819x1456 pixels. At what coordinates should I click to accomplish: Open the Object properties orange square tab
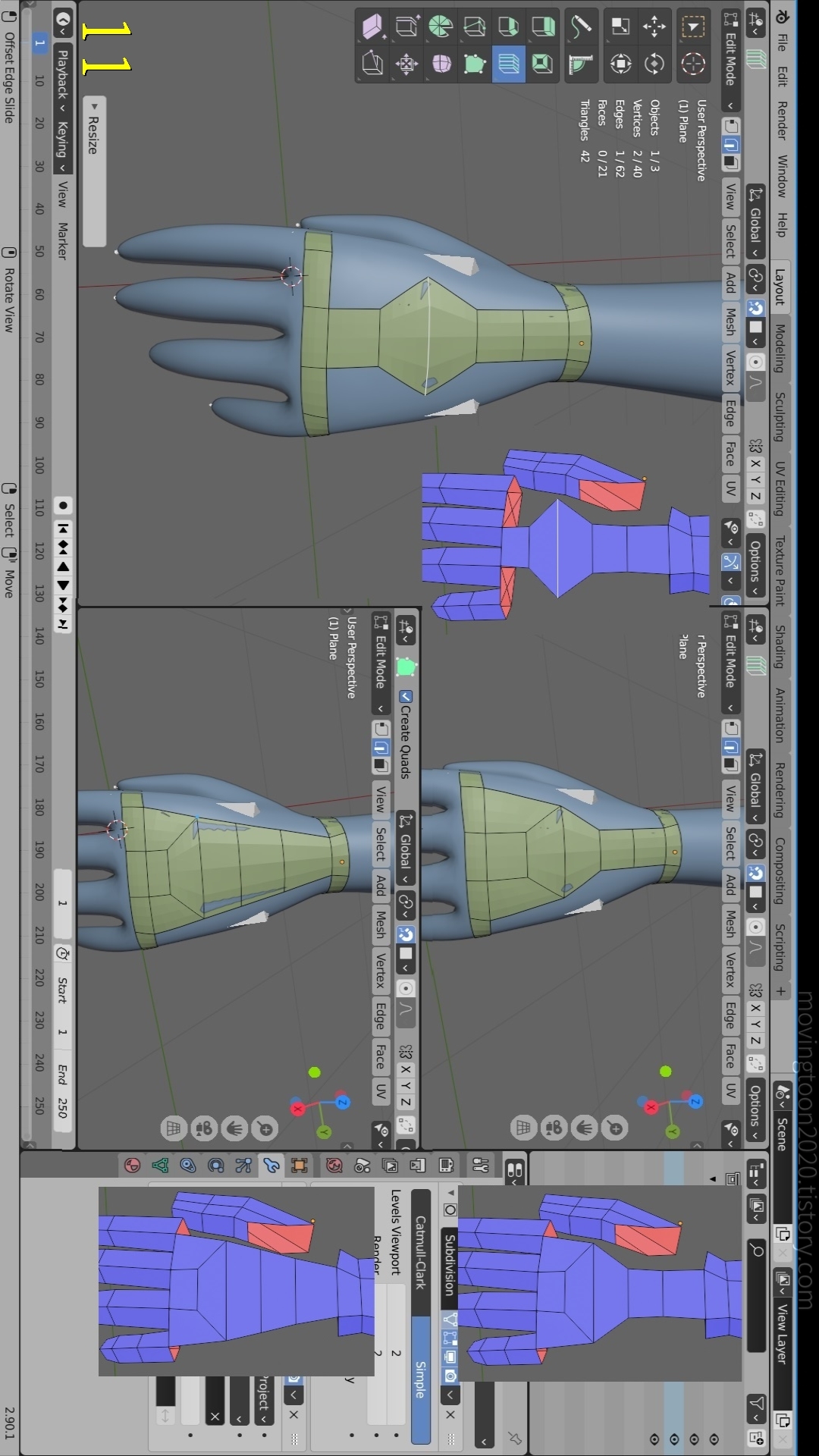click(300, 1165)
